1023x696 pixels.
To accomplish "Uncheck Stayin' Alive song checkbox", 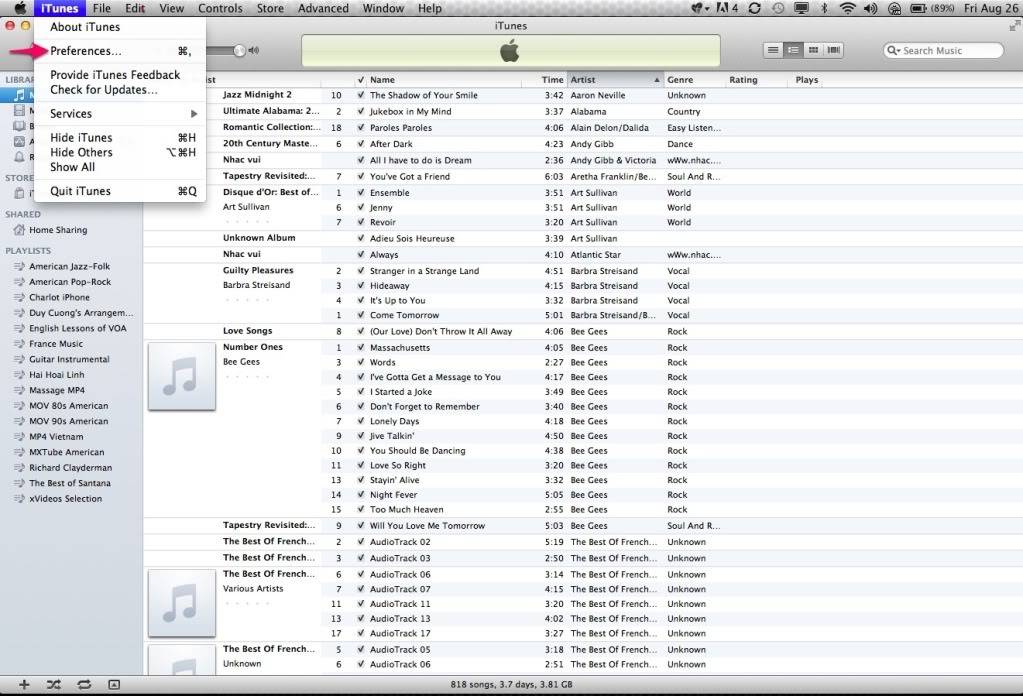I will (x=361, y=480).
